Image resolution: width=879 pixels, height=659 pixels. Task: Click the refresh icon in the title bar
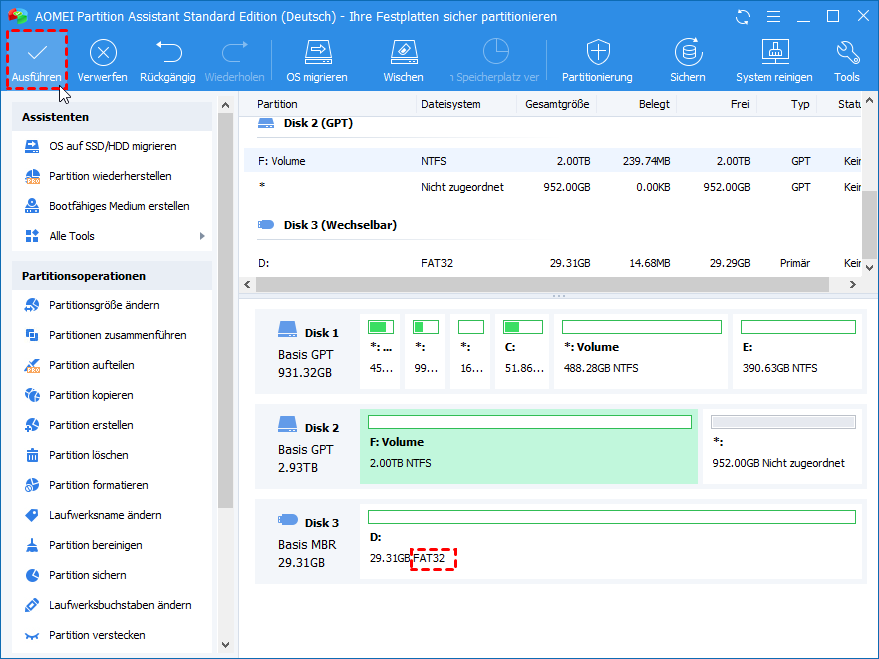(x=742, y=17)
